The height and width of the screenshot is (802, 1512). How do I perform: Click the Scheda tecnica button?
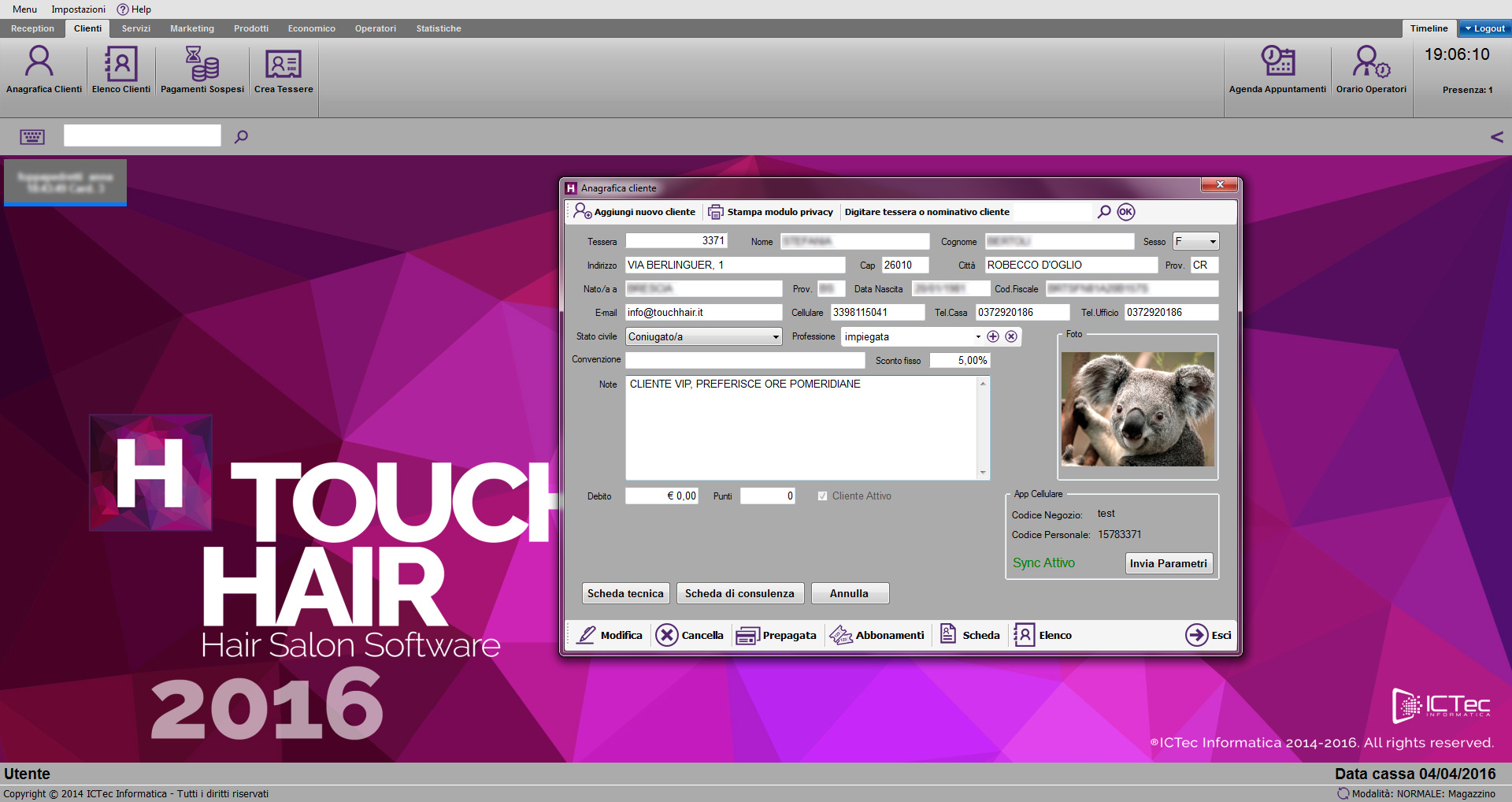[625, 593]
